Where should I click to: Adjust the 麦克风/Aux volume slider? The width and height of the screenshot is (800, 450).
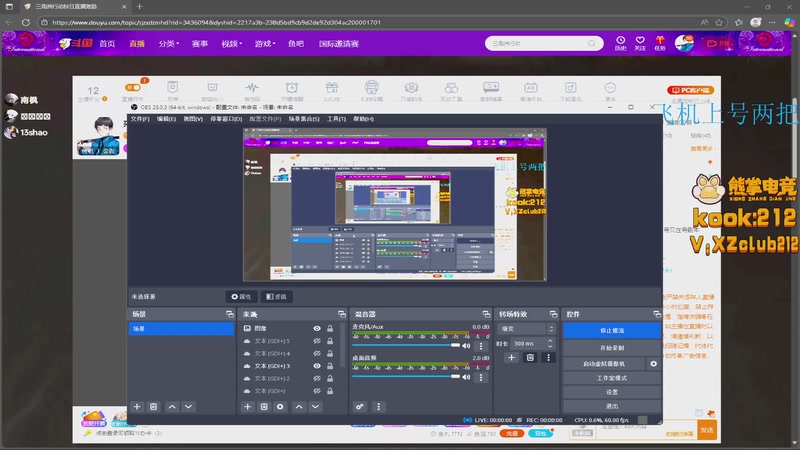pyautogui.click(x=406, y=345)
